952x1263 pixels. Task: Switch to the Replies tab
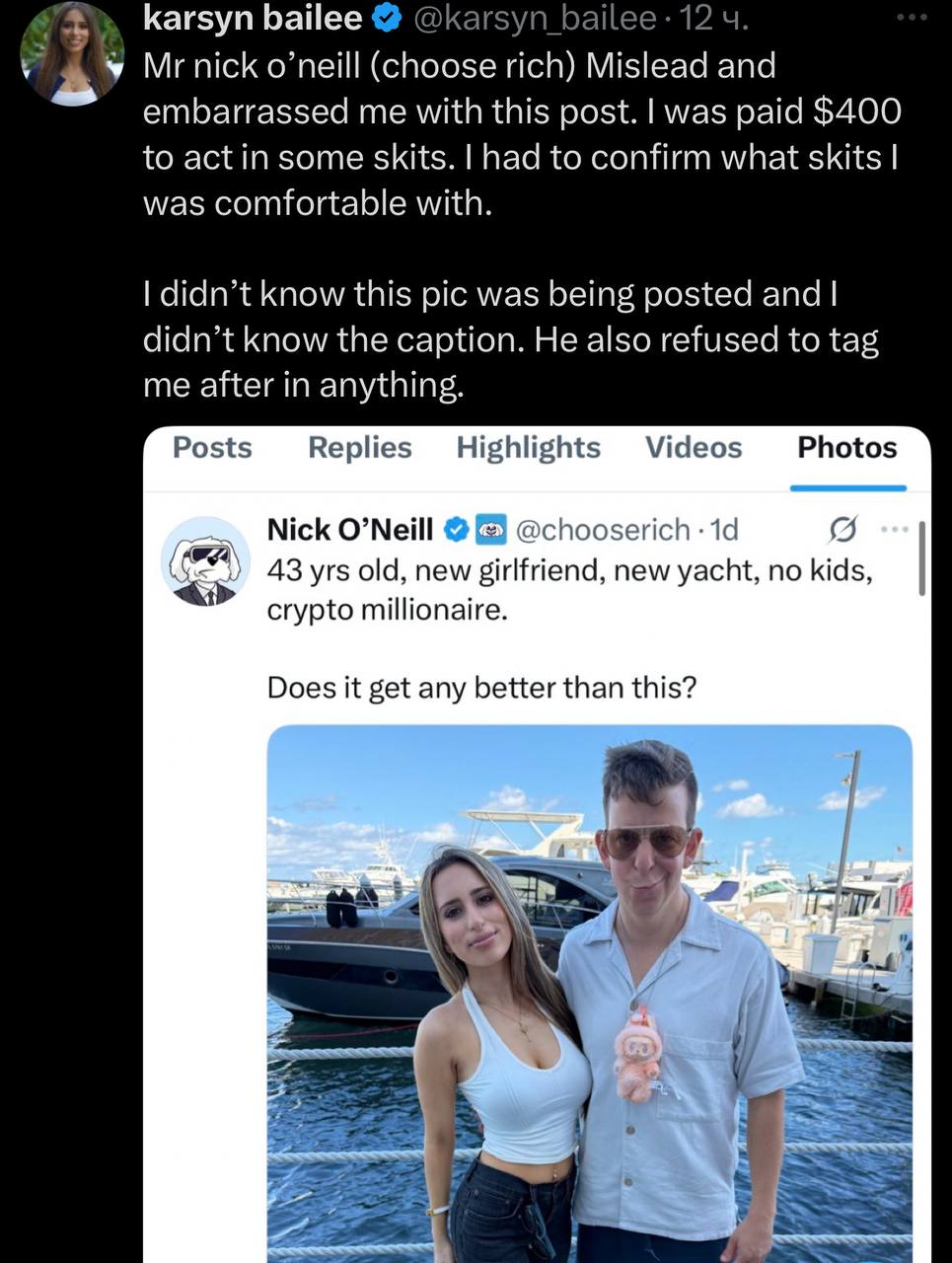coord(359,448)
